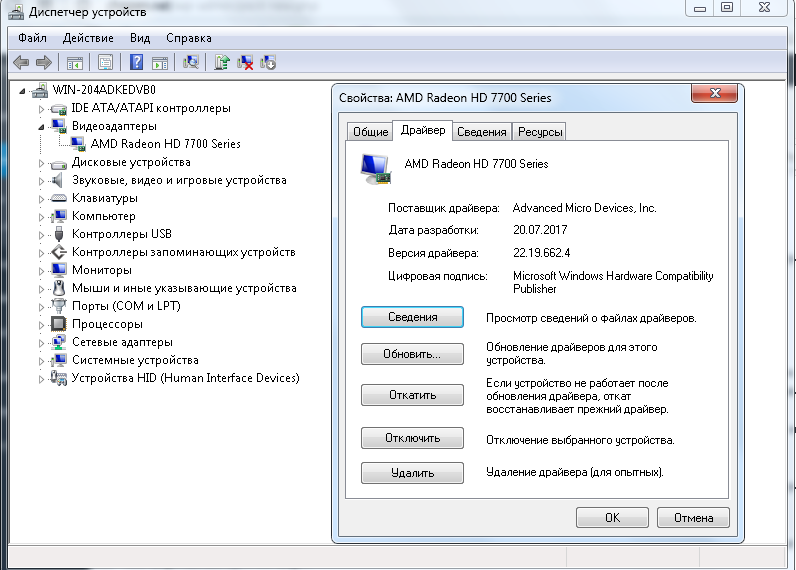
Task: Select AMD Radeon HD 7700 Series in tree
Action: tap(165, 144)
